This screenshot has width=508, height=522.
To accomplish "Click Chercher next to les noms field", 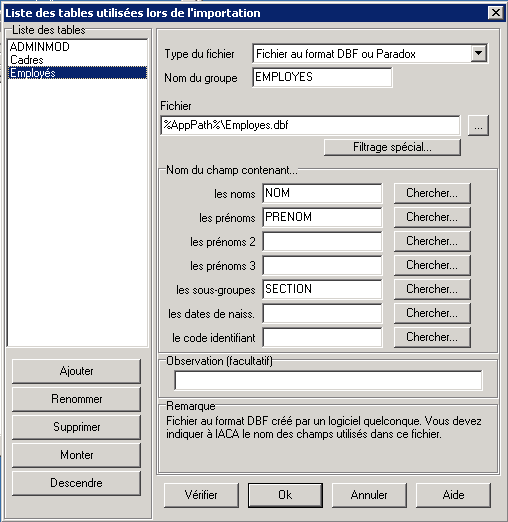I will point(432,193).
